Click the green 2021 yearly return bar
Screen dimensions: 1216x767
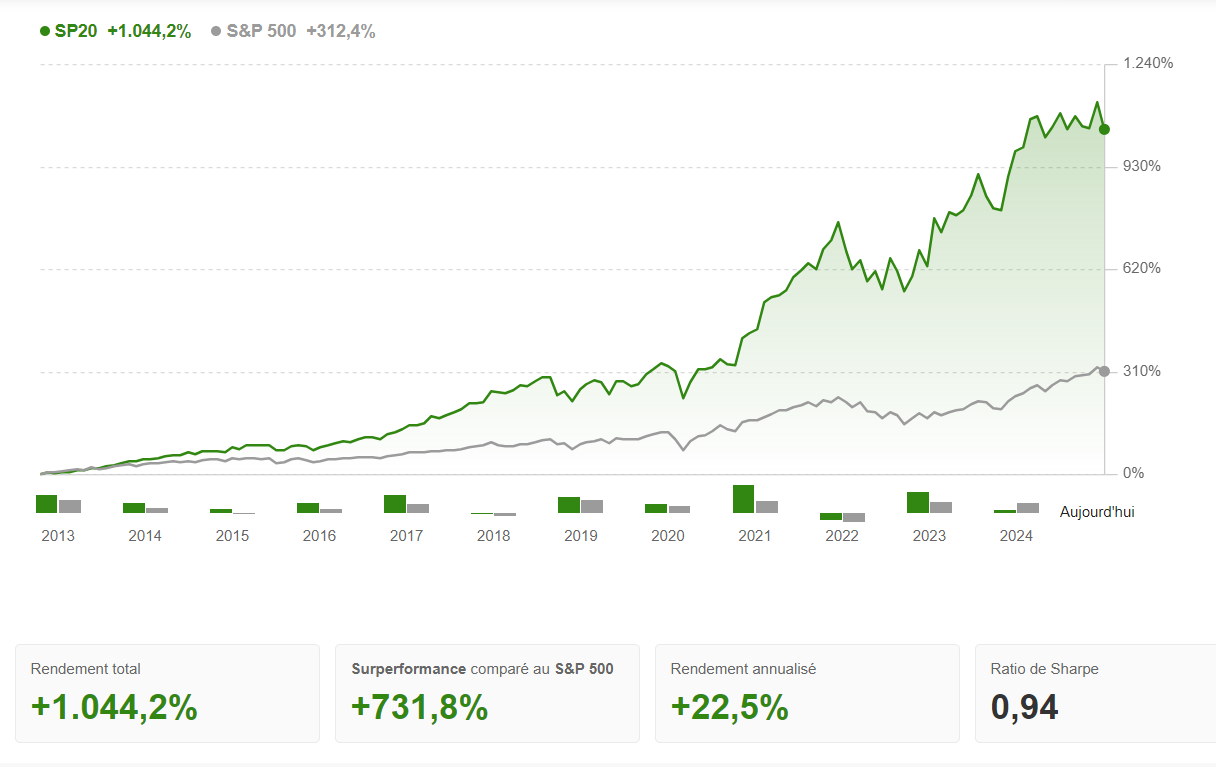pos(743,499)
